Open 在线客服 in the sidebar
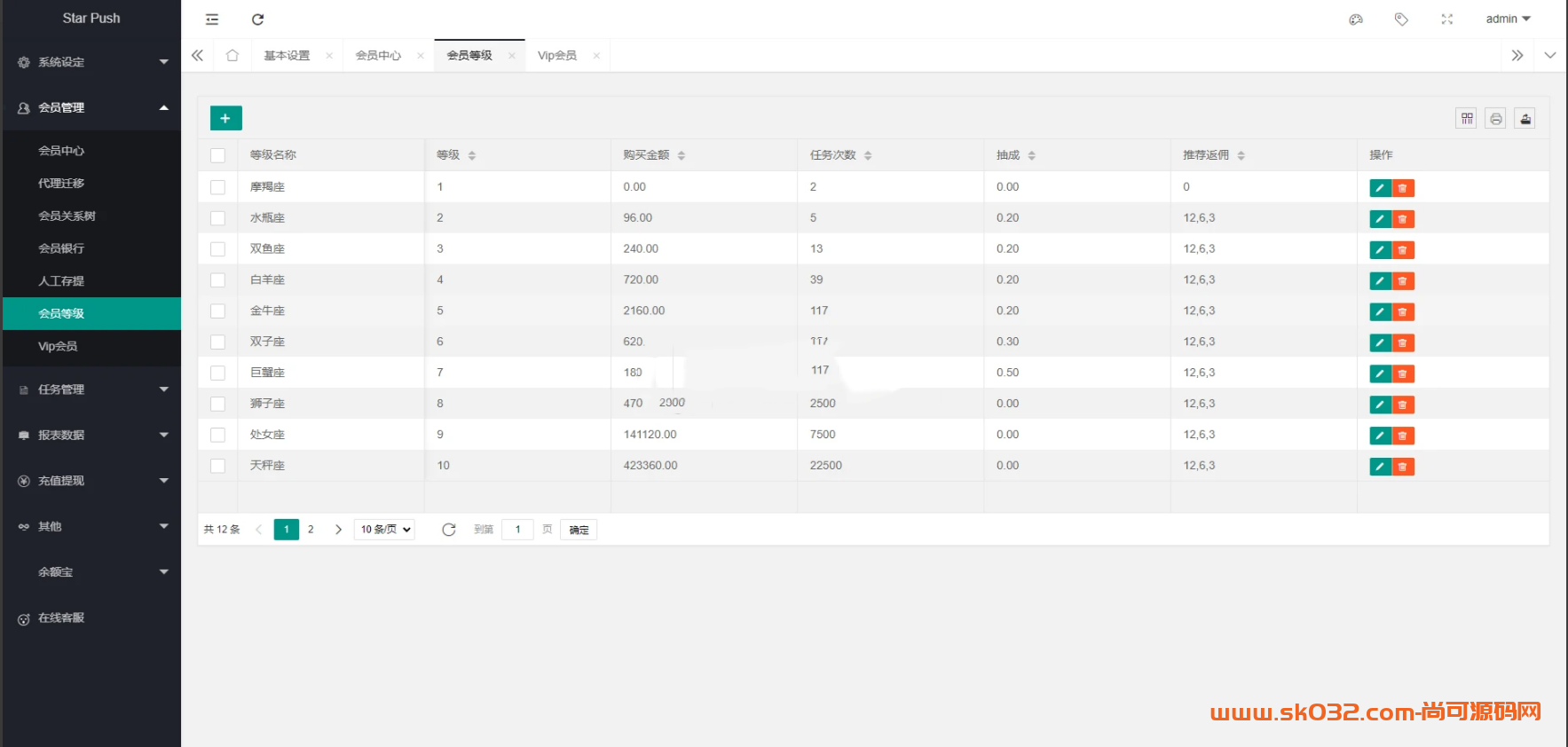 [91, 618]
